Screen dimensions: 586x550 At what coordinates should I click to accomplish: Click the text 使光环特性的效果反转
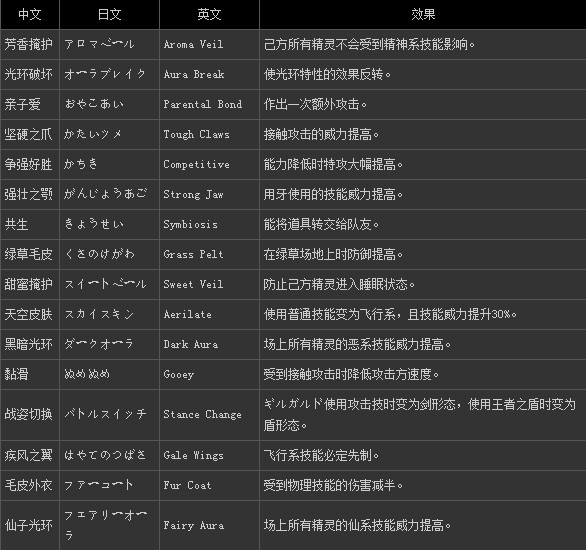coord(327,74)
